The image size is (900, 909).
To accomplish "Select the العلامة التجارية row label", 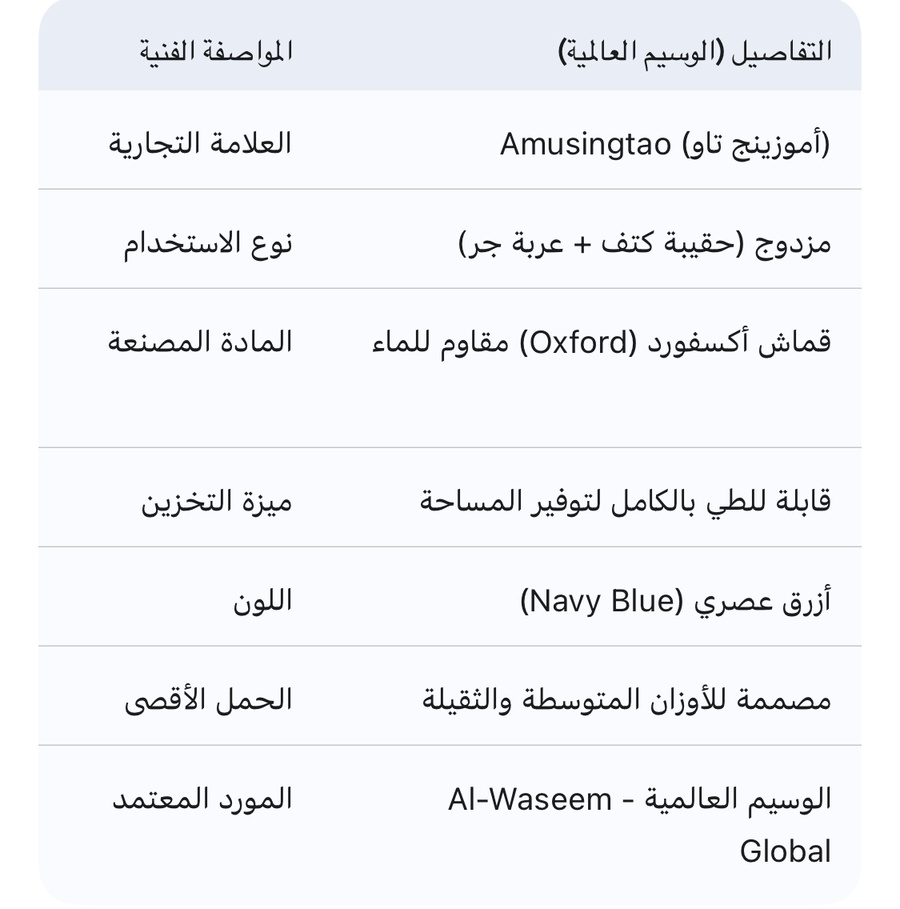I will (200, 143).
